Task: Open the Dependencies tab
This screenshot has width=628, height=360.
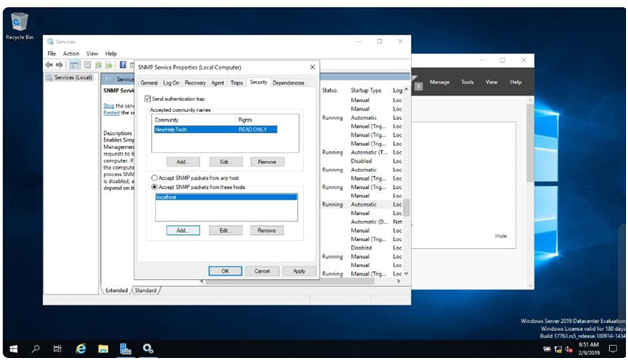Action: (288, 83)
